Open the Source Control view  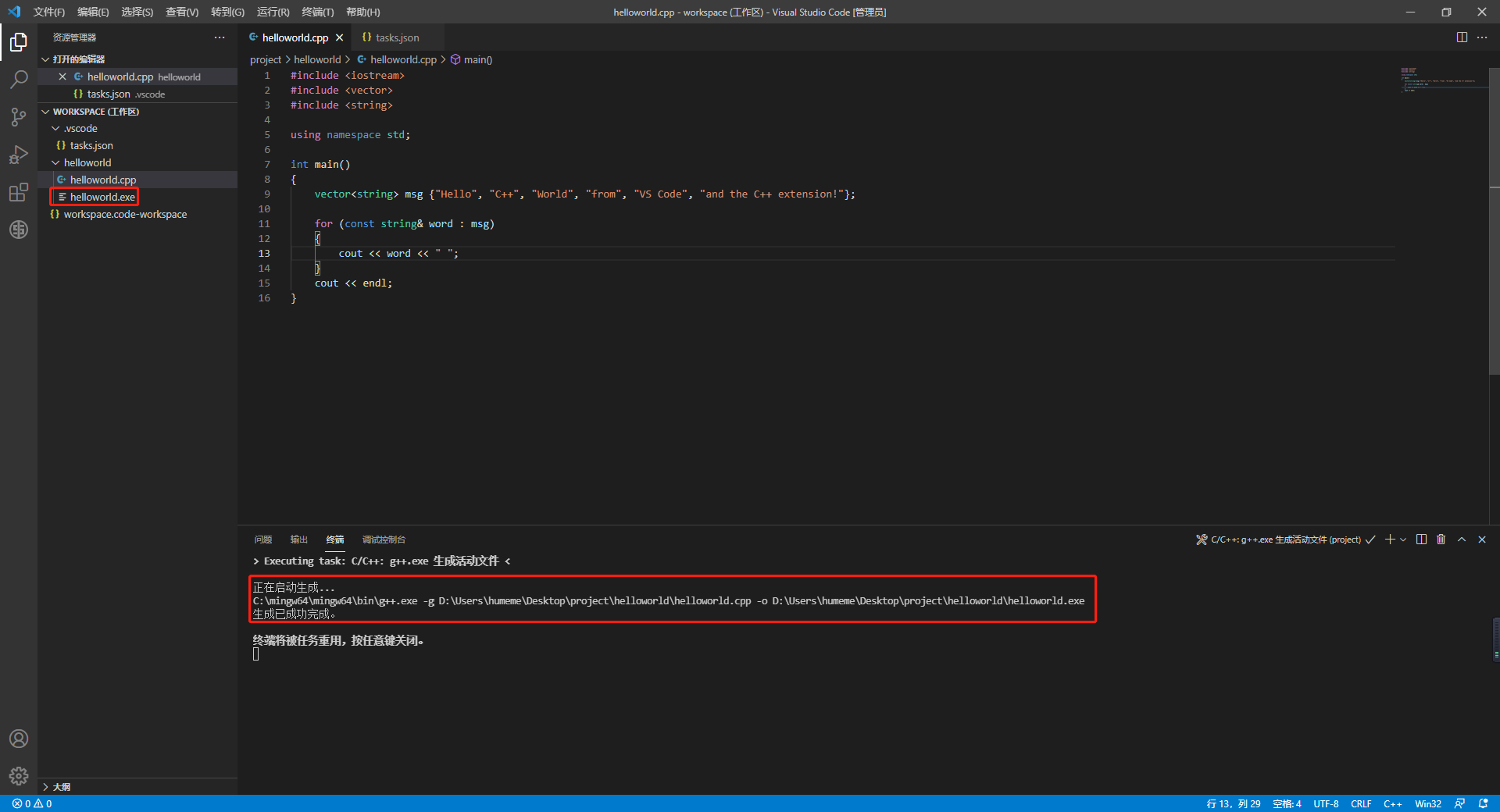[x=19, y=117]
